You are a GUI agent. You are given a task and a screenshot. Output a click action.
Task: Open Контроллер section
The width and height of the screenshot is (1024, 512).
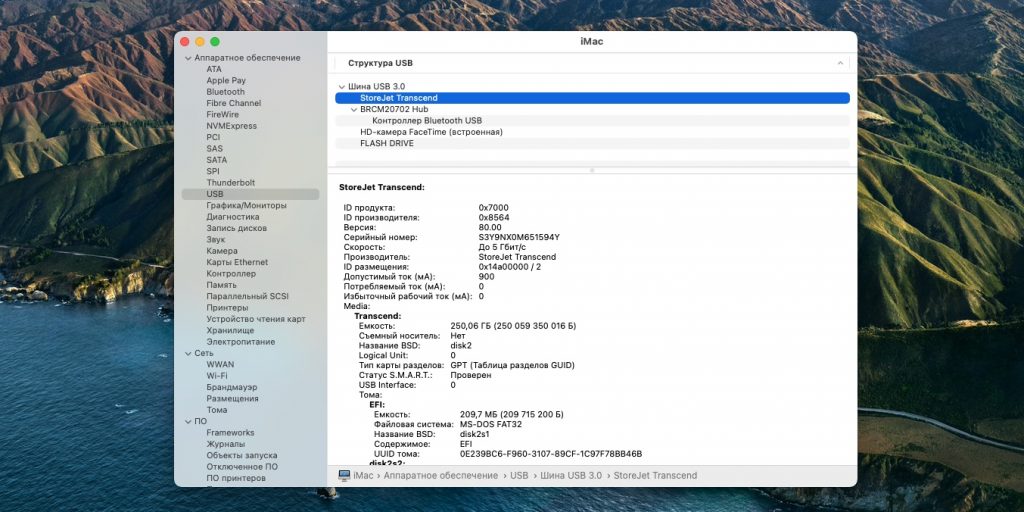pyautogui.click(x=231, y=274)
